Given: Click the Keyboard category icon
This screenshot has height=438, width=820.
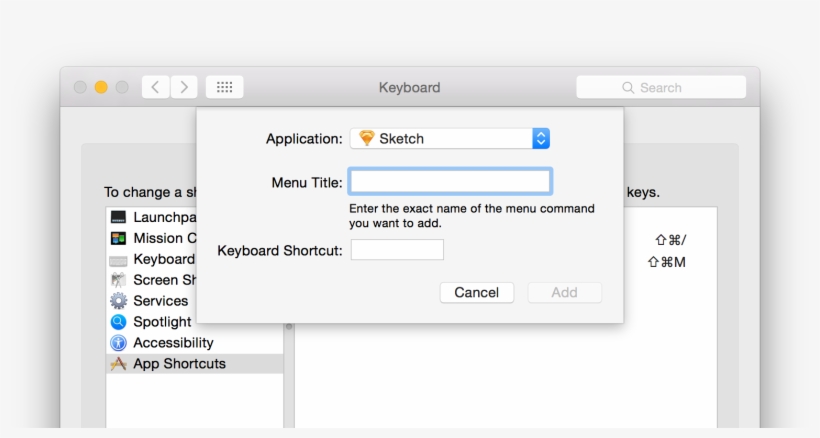Looking at the screenshot, I should [118, 260].
